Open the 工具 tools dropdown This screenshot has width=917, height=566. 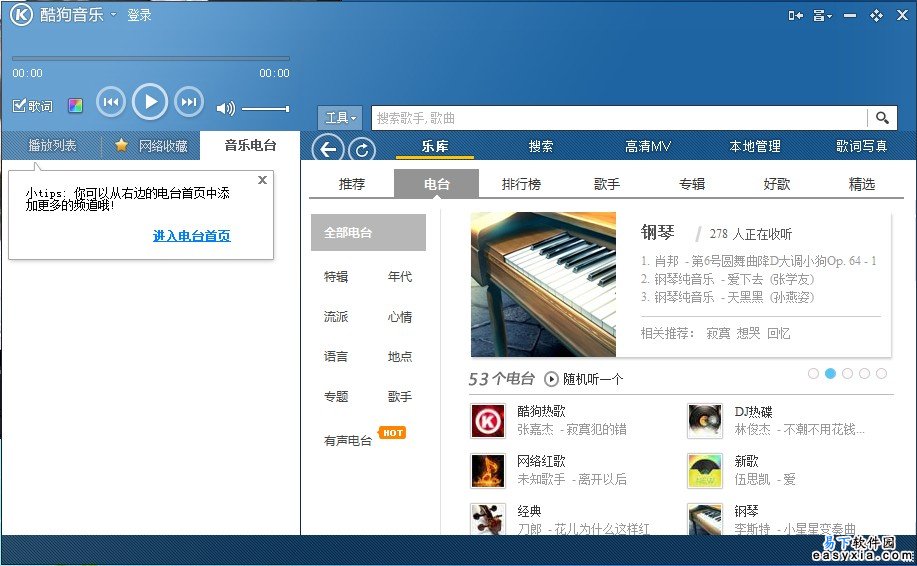(340, 118)
